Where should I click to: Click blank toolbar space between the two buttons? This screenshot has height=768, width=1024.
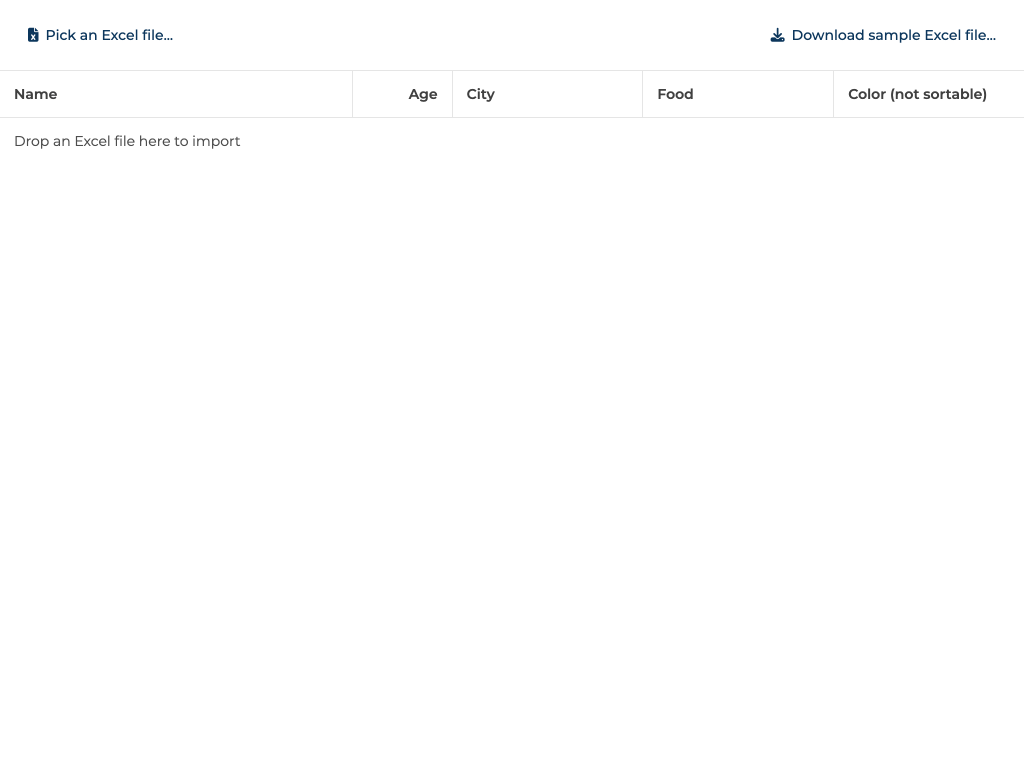pos(470,35)
